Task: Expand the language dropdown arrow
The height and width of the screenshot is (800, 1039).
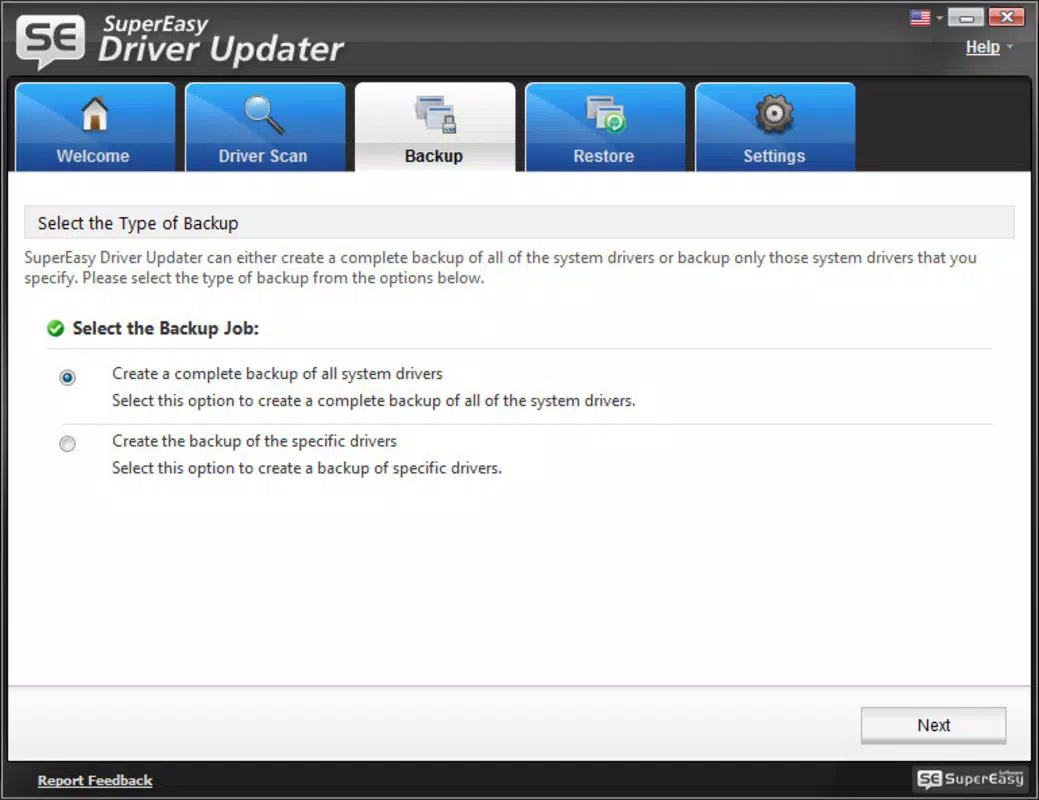Action: pyautogui.click(x=939, y=18)
